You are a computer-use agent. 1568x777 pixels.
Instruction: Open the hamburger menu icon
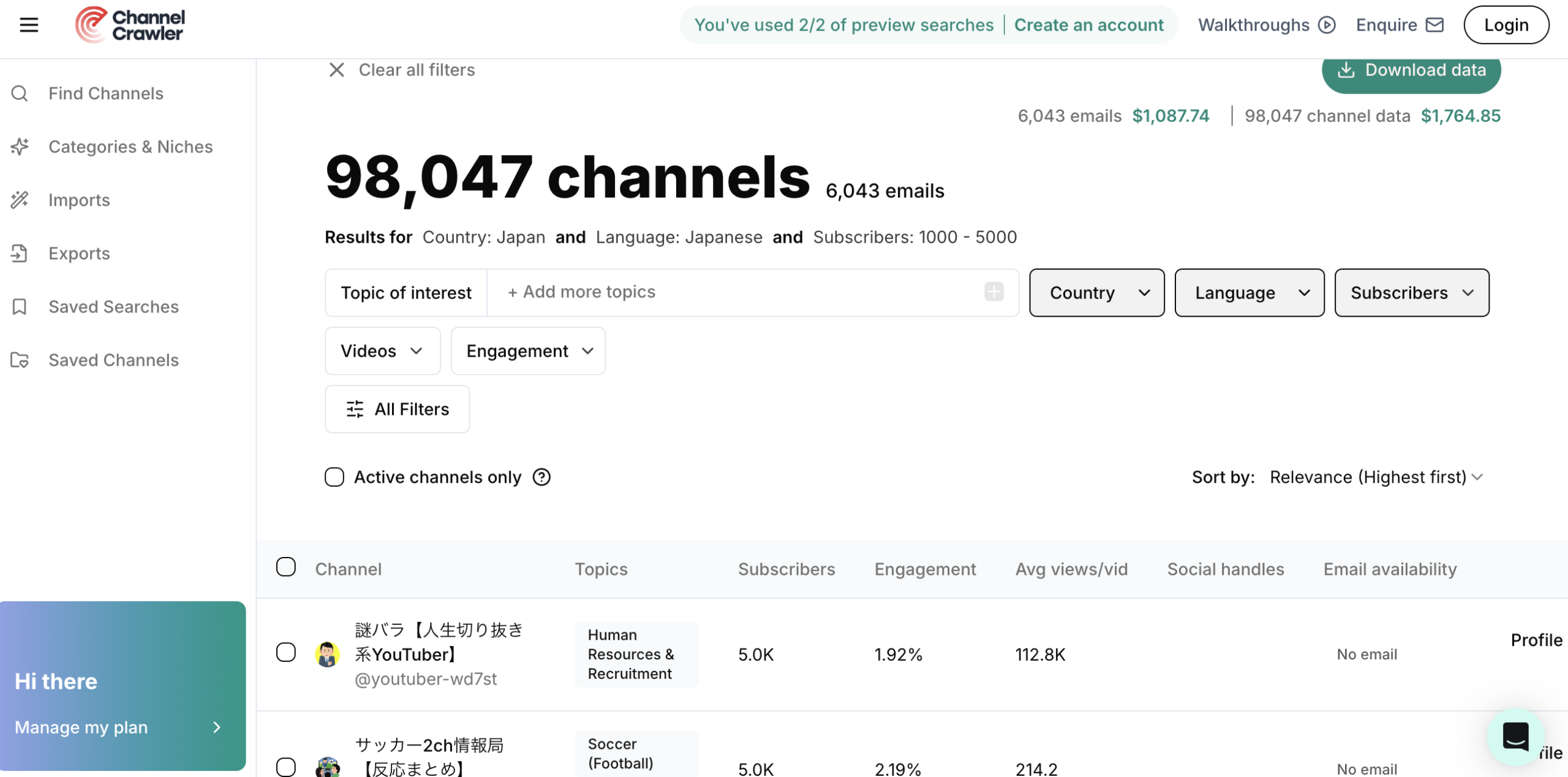[29, 25]
